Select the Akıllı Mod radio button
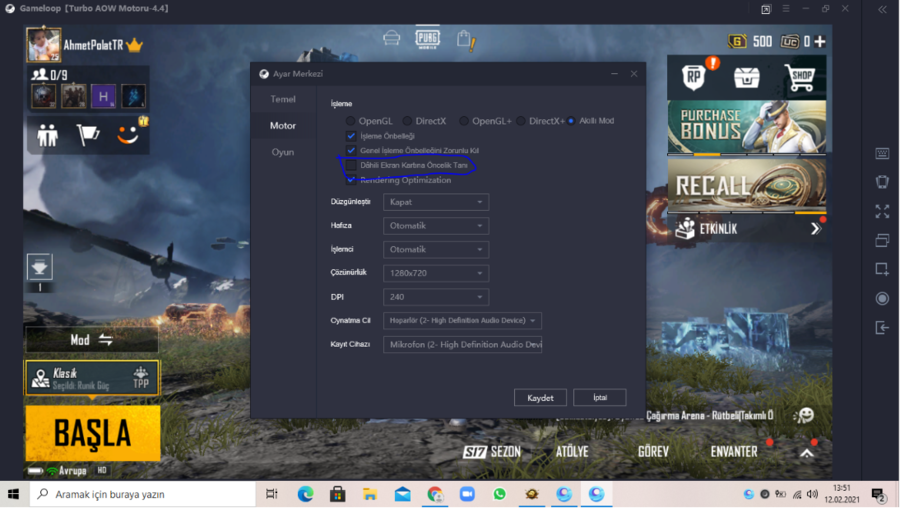The image size is (900, 508). tap(571, 121)
